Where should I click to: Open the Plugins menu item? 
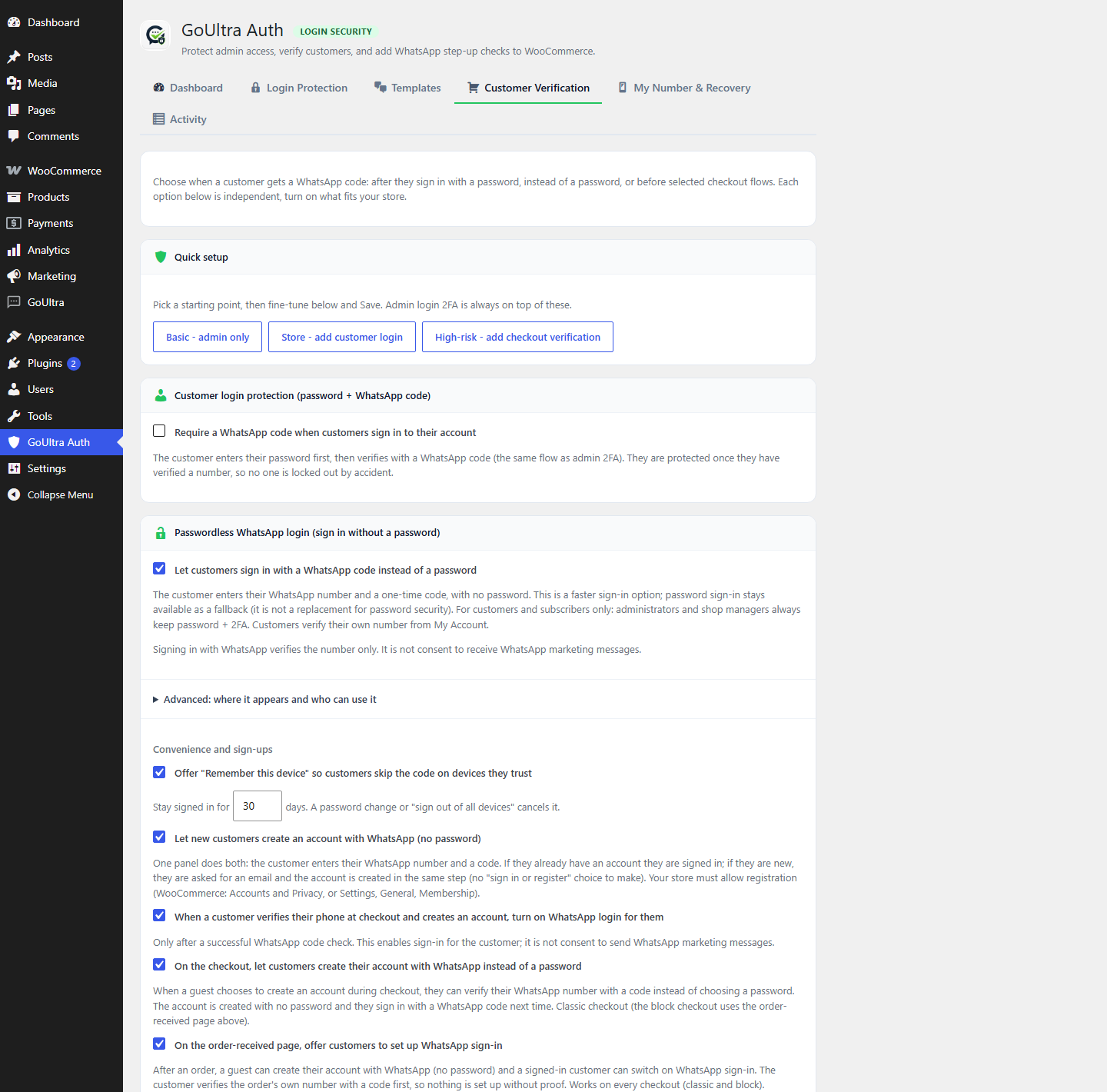coord(61,363)
